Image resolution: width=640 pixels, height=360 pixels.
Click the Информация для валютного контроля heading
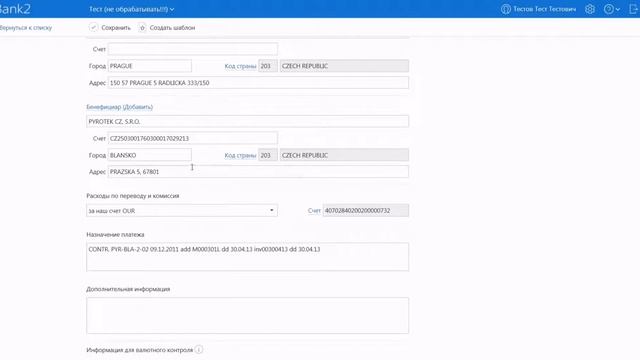pyautogui.click(x=139, y=350)
